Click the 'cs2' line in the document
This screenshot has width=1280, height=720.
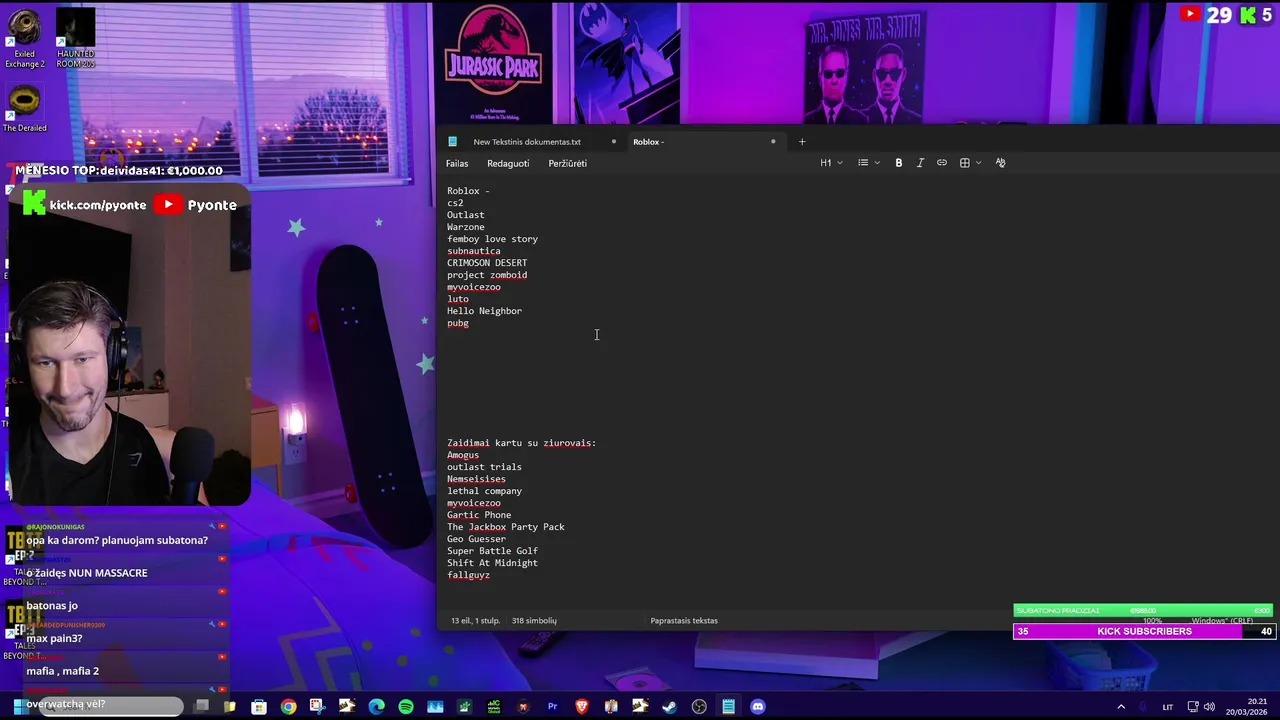[x=455, y=203]
